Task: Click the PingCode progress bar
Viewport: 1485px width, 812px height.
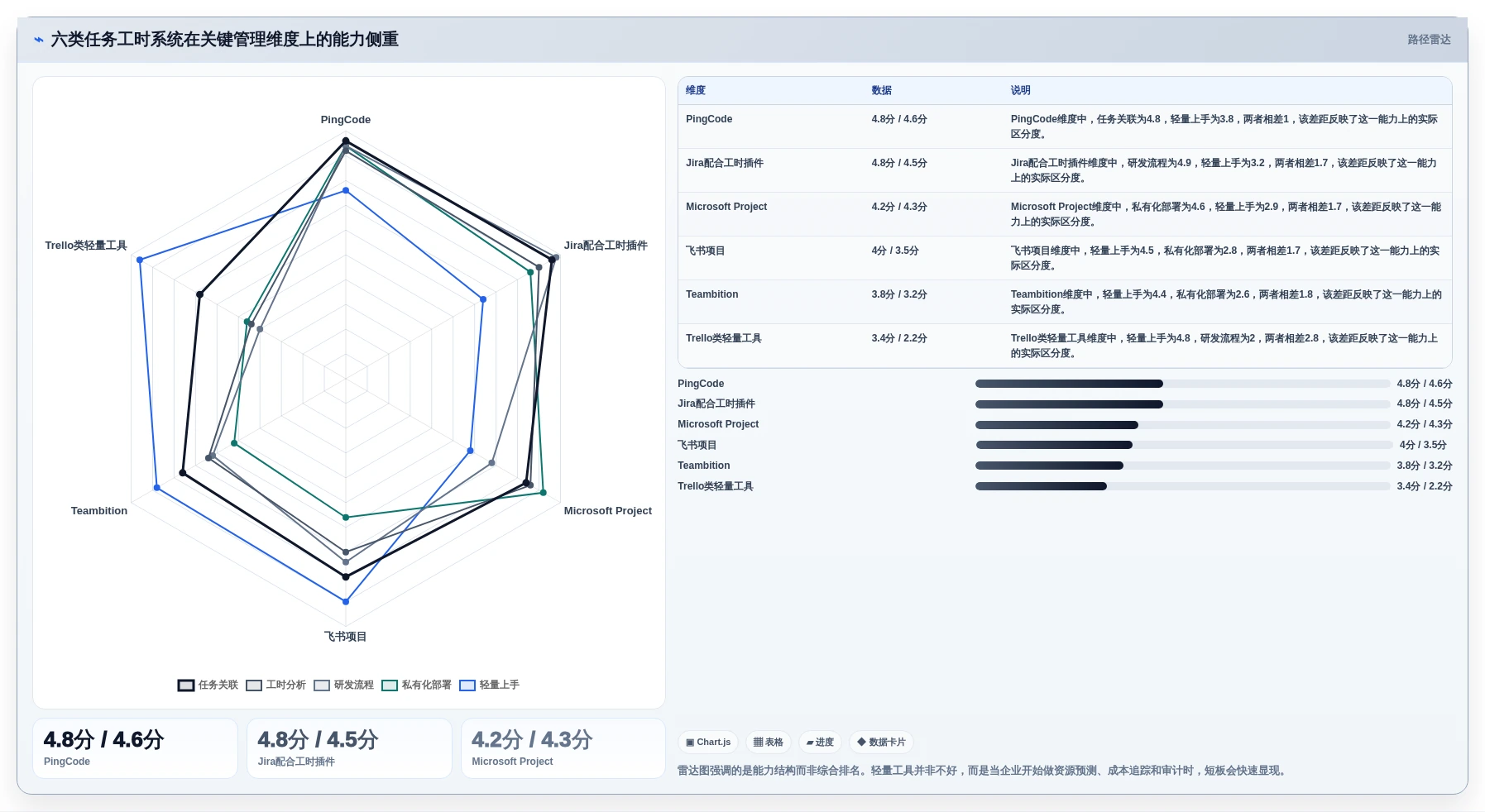Action: (1182, 384)
